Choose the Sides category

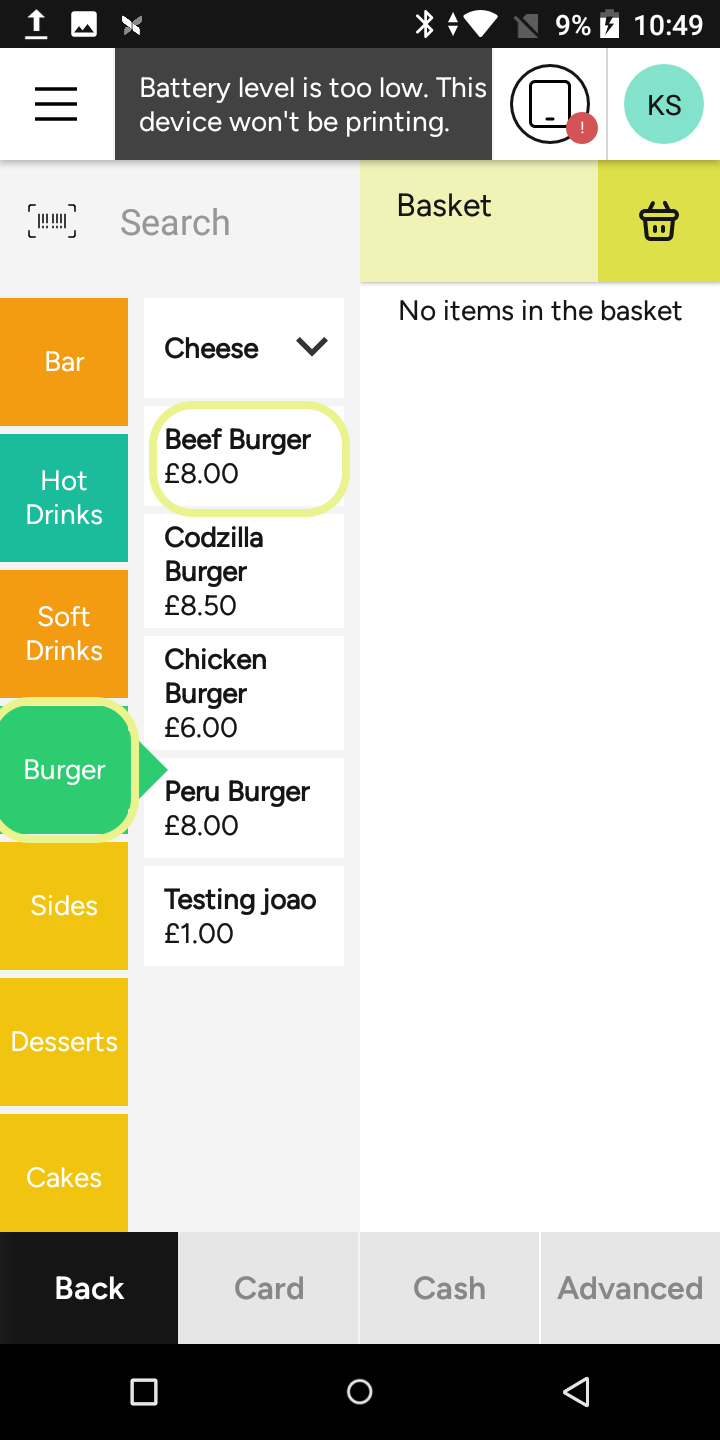click(64, 906)
